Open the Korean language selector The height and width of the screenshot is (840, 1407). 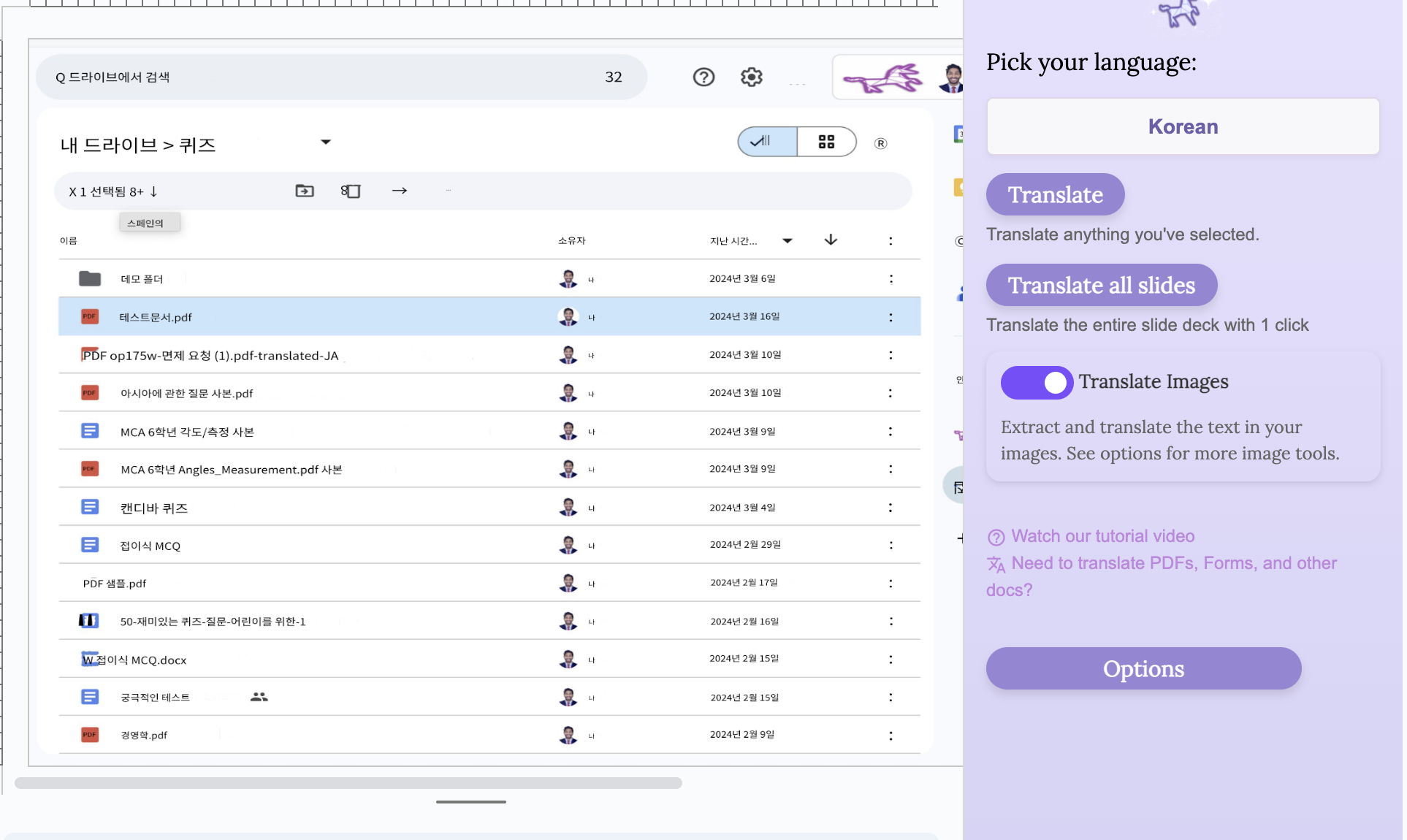pyautogui.click(x=1182, y=126)
